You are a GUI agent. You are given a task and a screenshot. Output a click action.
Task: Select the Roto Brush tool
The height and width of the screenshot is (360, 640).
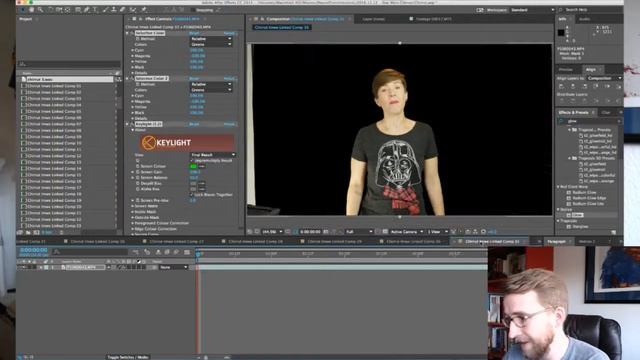[133, 9]
